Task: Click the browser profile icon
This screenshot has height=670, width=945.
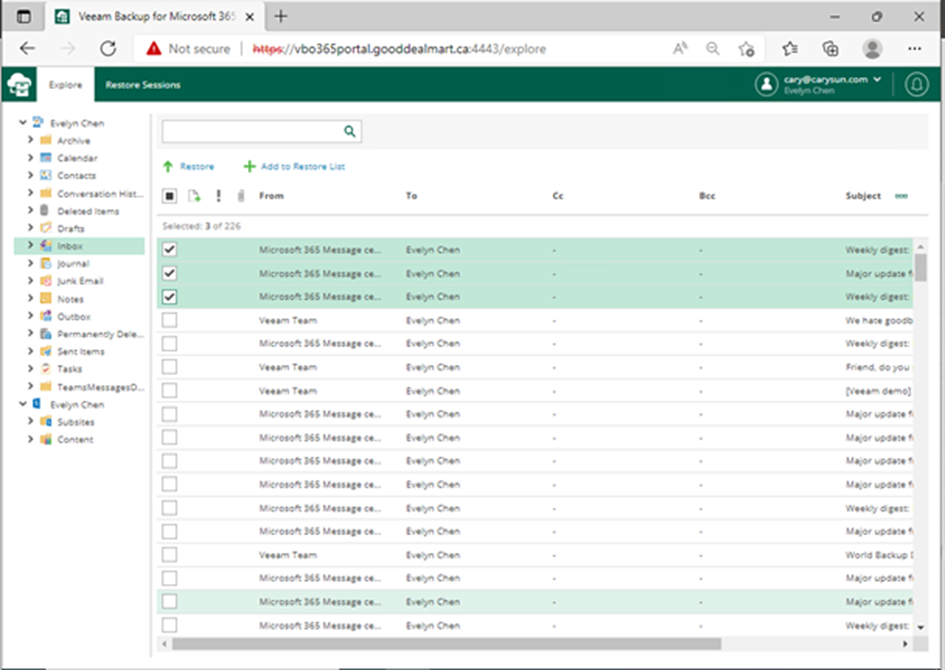Action: [872, 49]
